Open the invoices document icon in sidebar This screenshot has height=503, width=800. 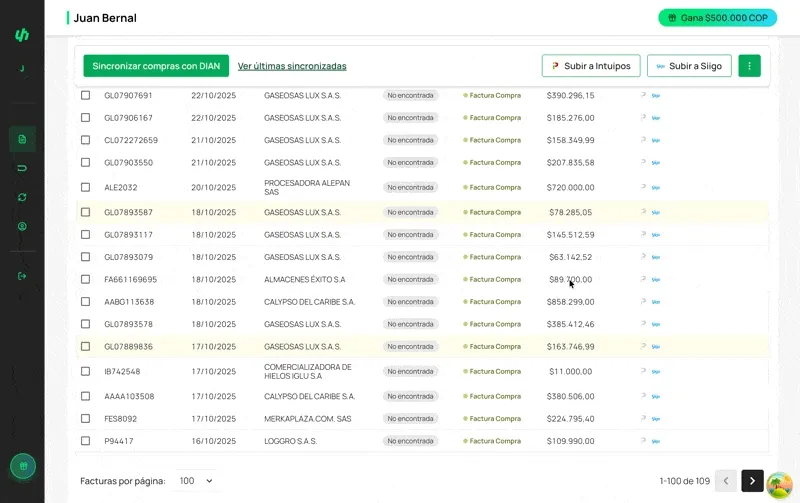[x=22, y=139]
